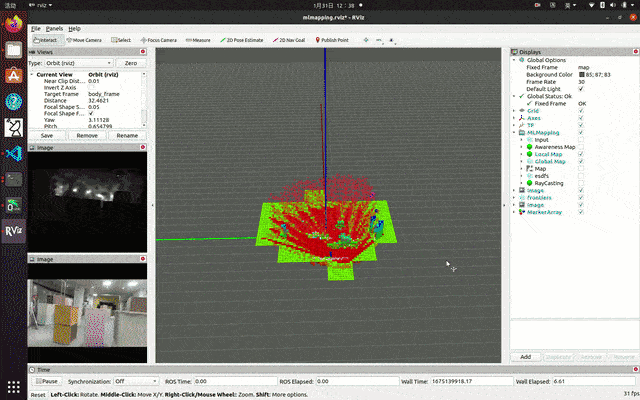Toggle the Grid display checkbox
Image resolution: width=640 pixels, height=400 pixels.
pyautogui.click(x=581, y=111)
